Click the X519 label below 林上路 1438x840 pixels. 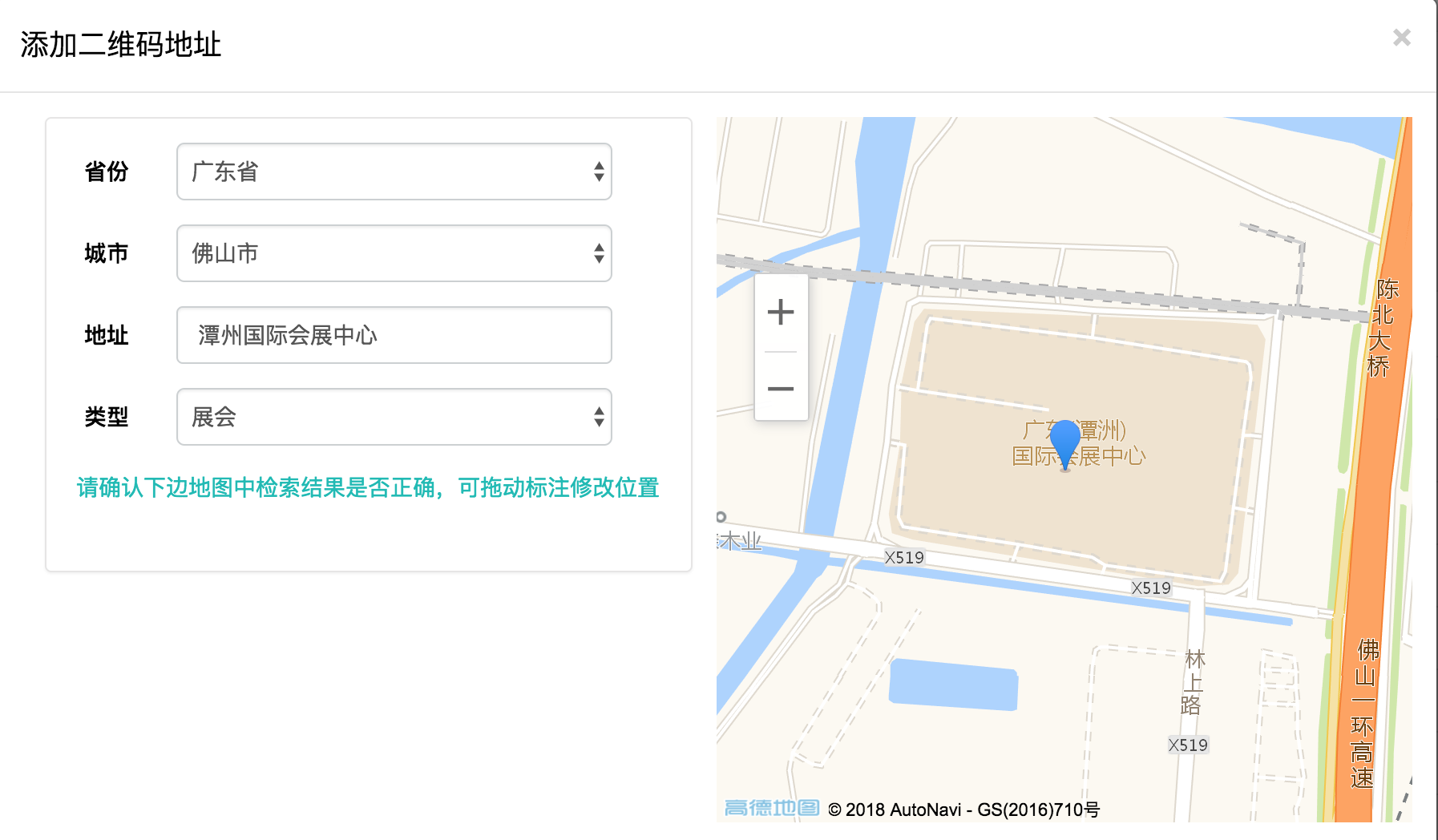(x=1187, y=745)
